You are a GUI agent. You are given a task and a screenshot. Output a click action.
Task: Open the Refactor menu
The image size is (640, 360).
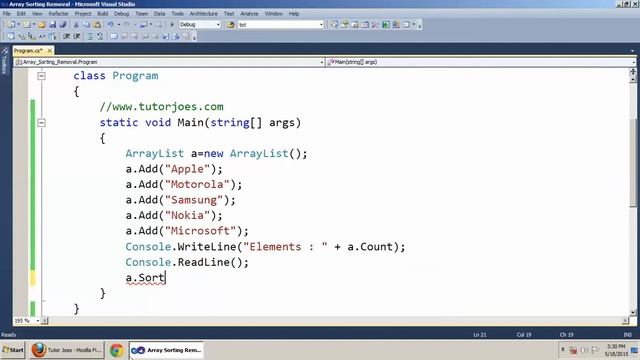[x=58, y=13]
